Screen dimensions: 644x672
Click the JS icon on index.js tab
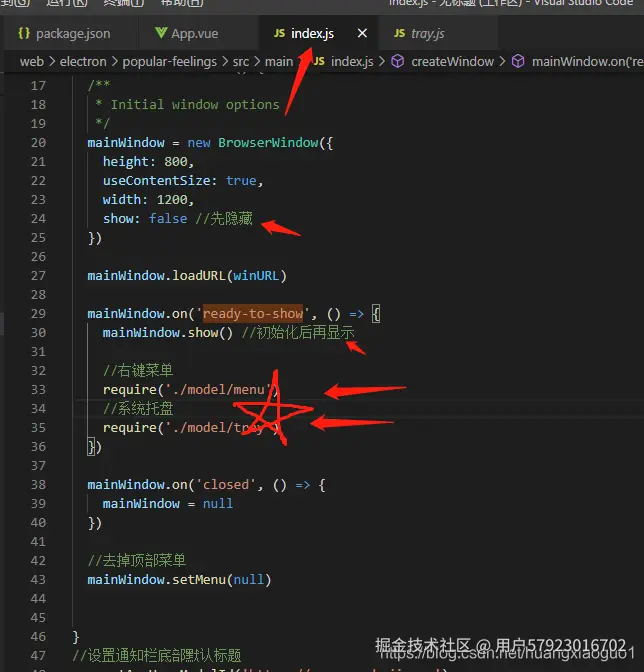click(x=279, y=33)
